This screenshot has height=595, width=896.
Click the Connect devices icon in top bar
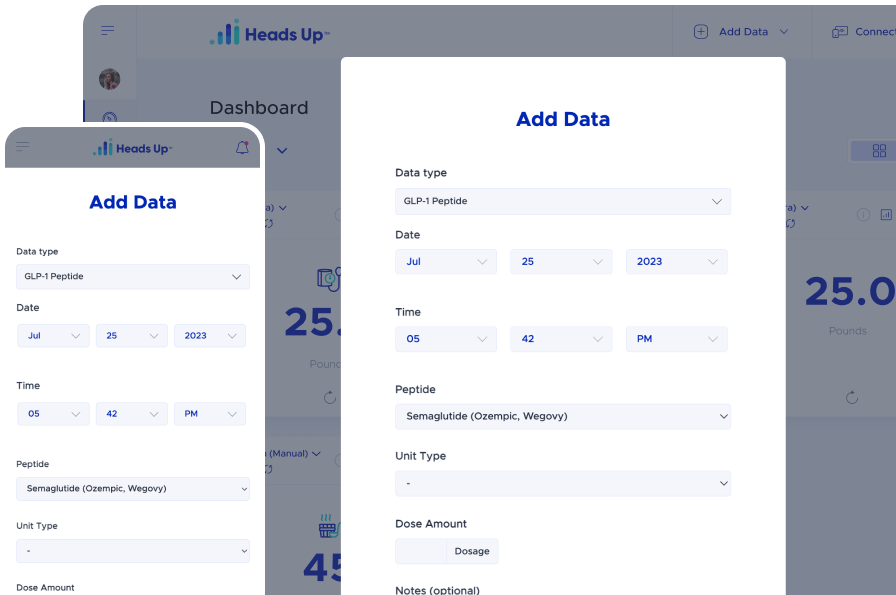839,32
